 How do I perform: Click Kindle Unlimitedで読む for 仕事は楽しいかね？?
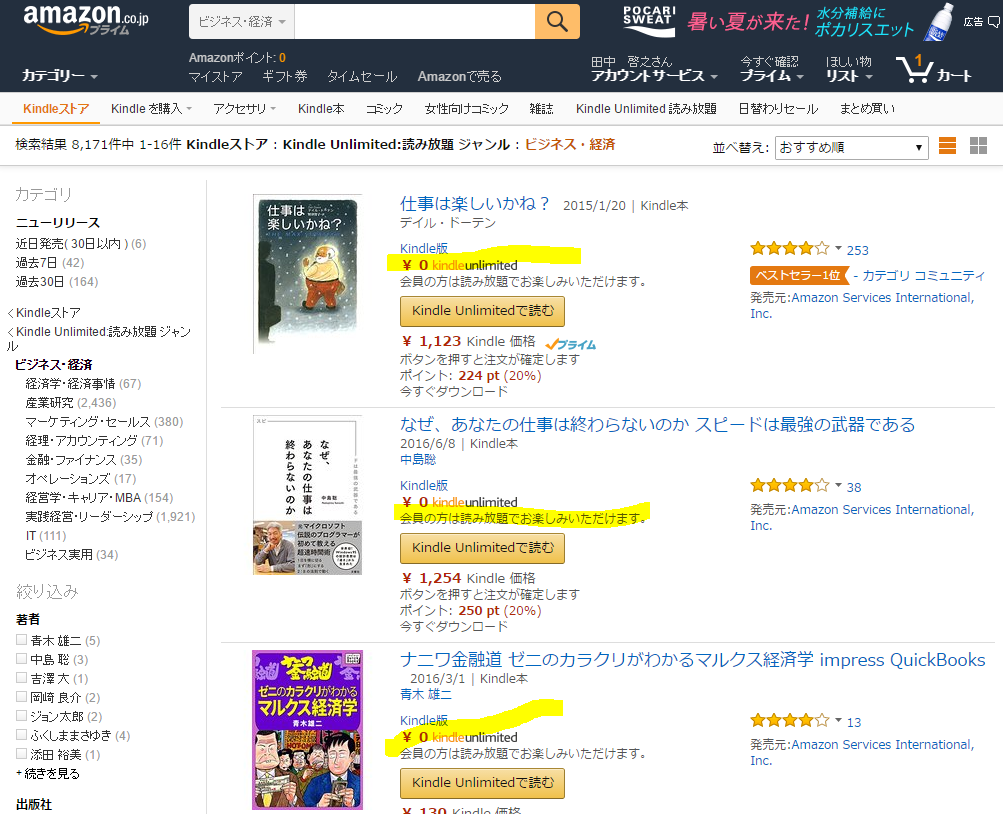pos(482,311)
